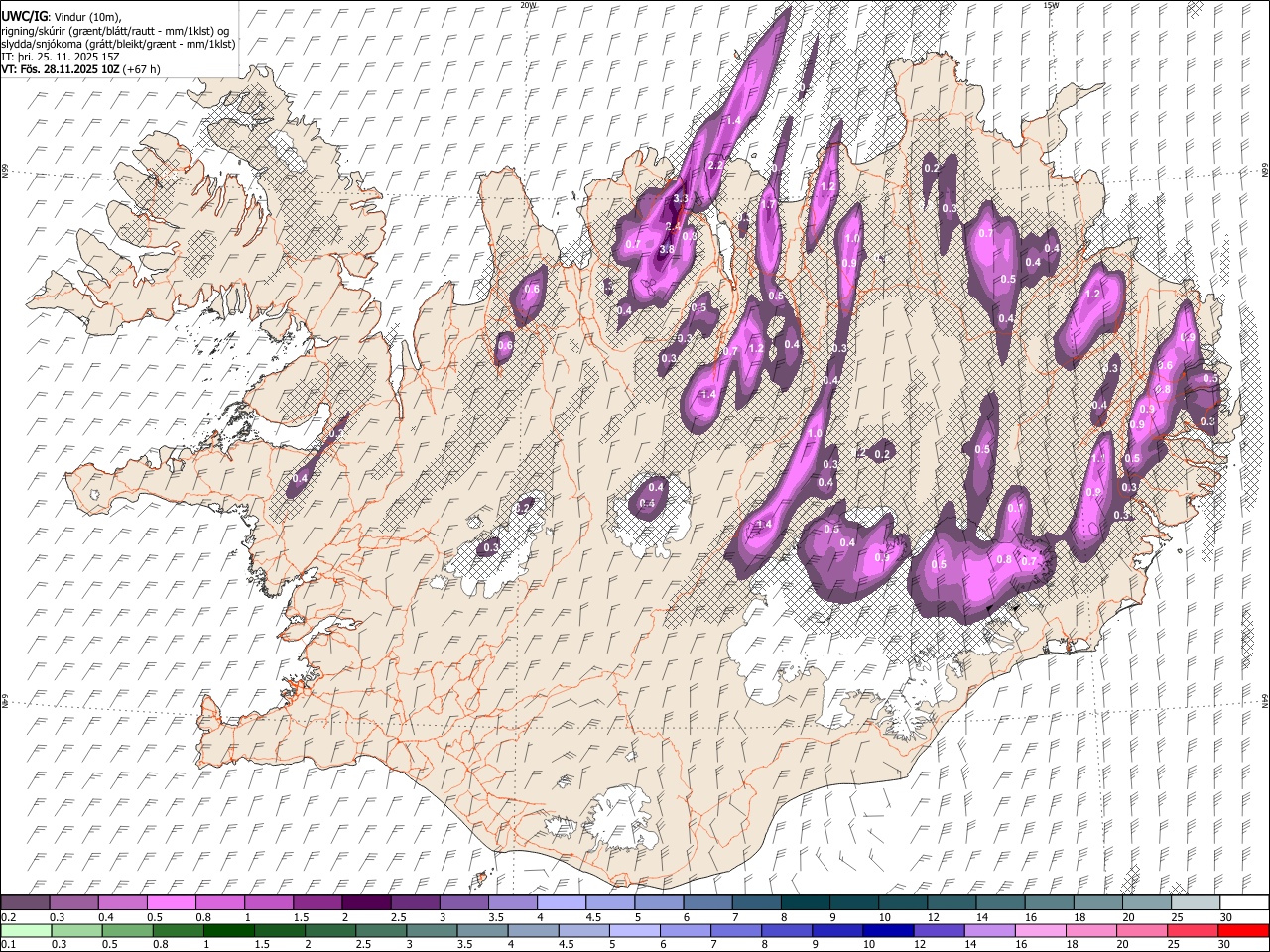This screenshot has width=1270, height=952.
Task: Click the violet rain swatch starting at 12
Action: click(937, 931)
